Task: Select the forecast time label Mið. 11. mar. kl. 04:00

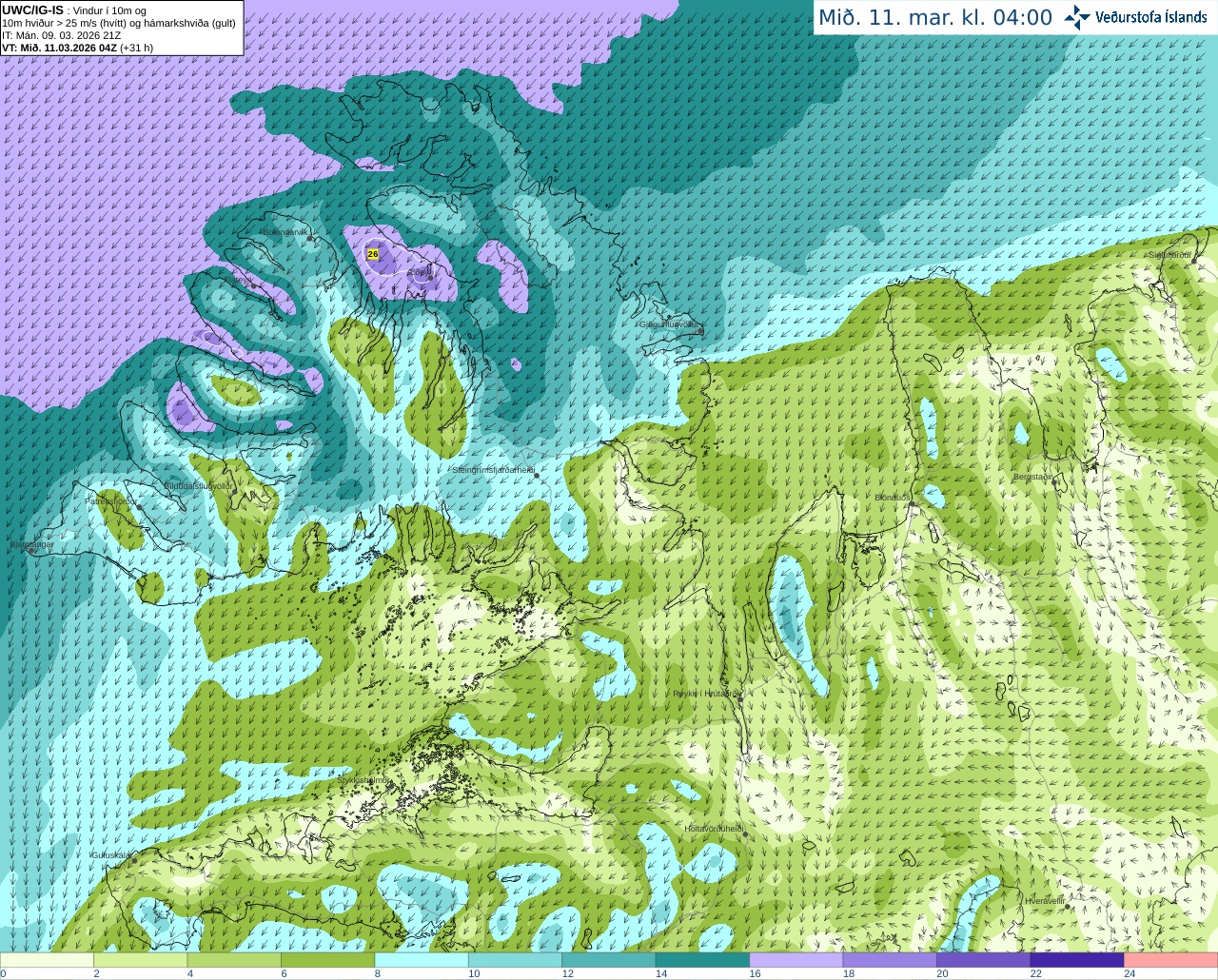Action: pos(935,18)
